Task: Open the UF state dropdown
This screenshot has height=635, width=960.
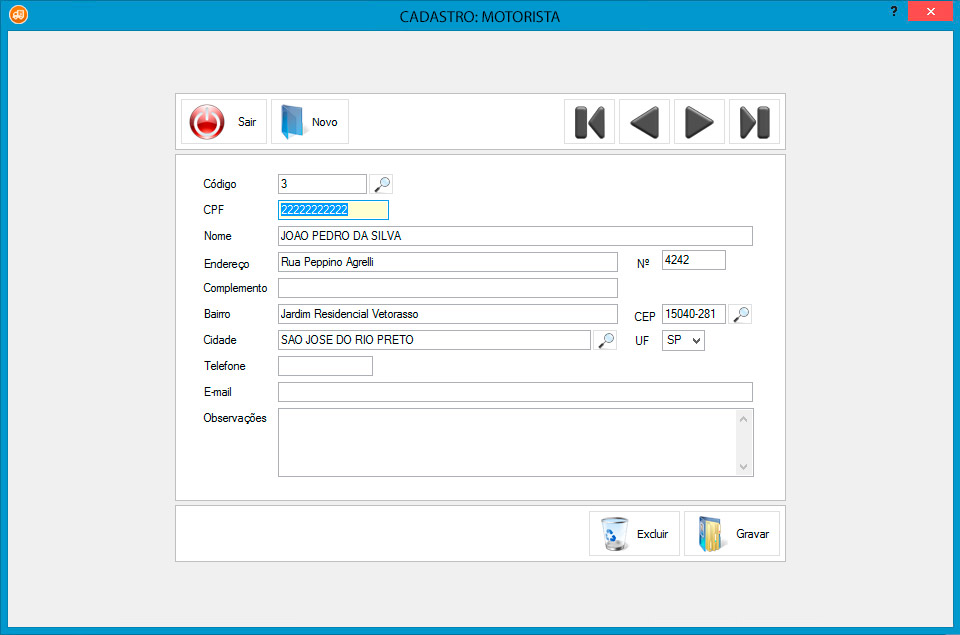Action: 683,340
